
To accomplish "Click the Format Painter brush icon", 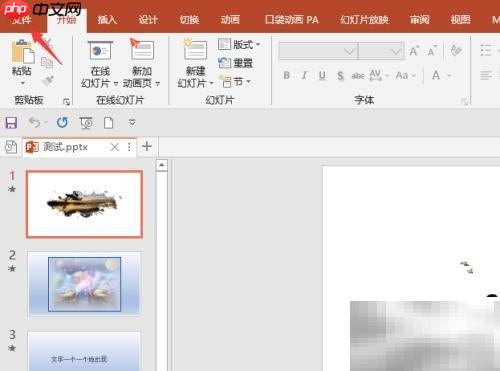I will tap(47, 81).
